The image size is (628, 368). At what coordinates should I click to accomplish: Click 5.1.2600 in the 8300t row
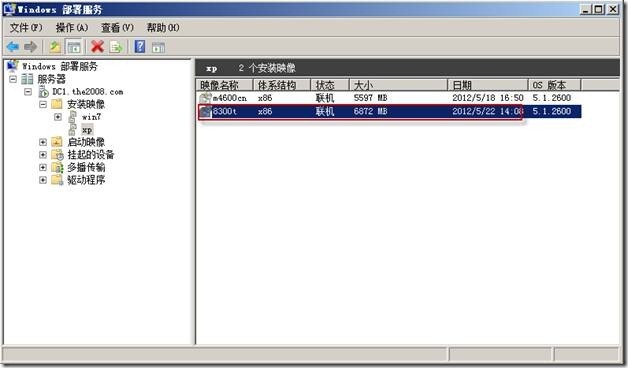552,111
